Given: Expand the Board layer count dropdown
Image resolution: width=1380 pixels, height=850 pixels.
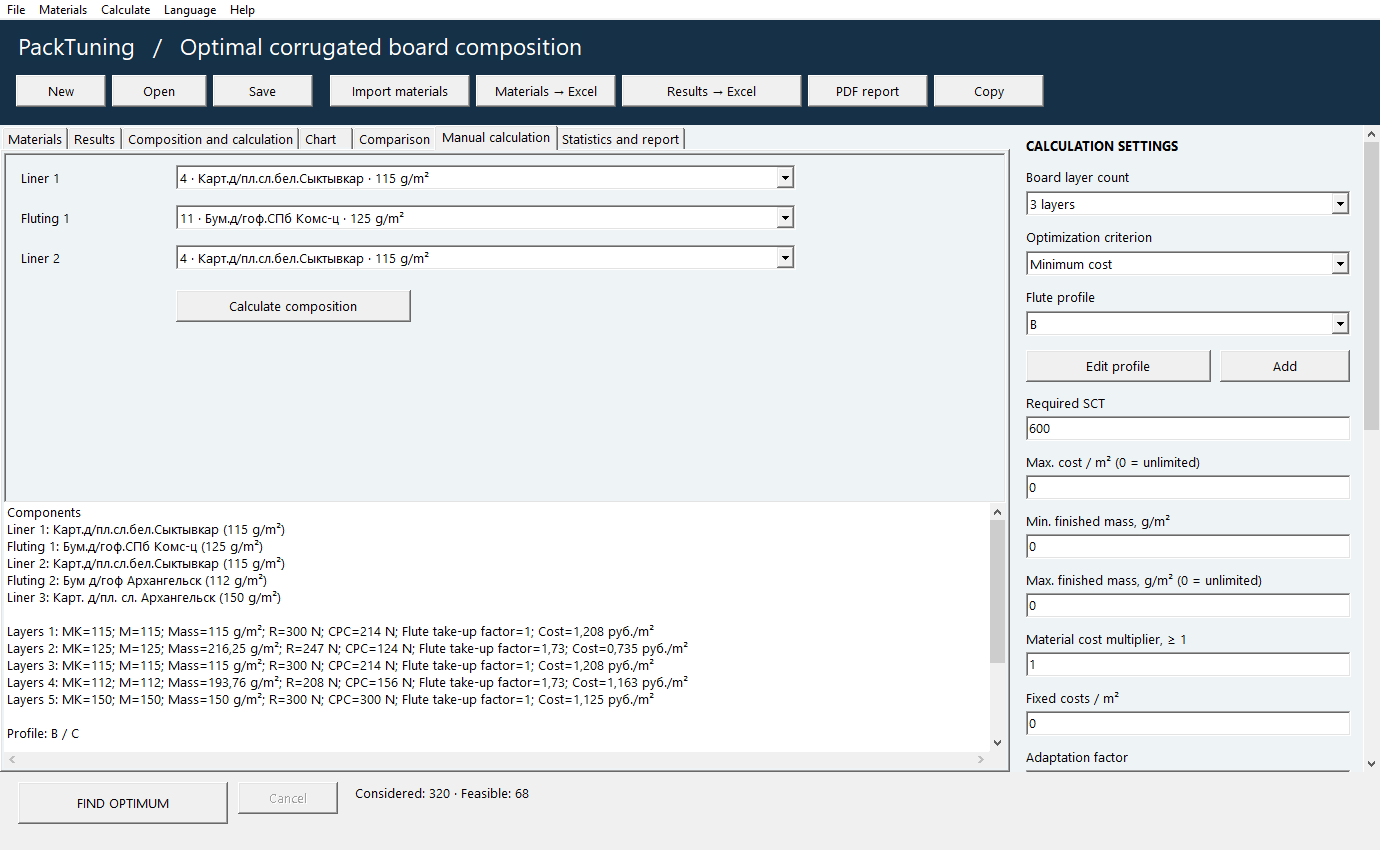Looking at the screenshot, I should 1187,204.
